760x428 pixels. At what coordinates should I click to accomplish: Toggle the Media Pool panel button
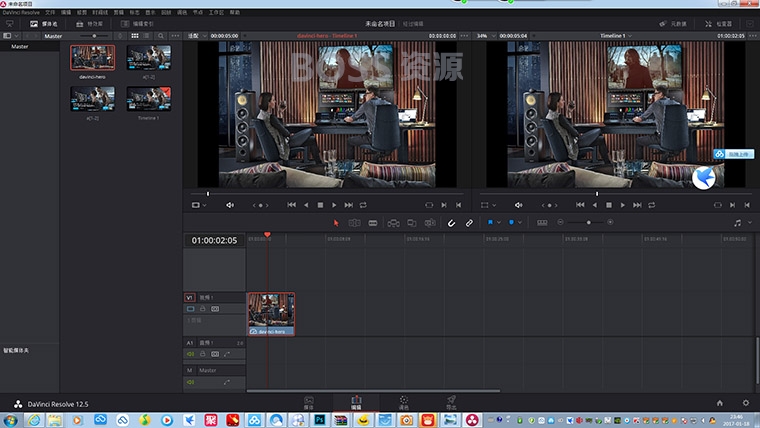pos(43,24)
